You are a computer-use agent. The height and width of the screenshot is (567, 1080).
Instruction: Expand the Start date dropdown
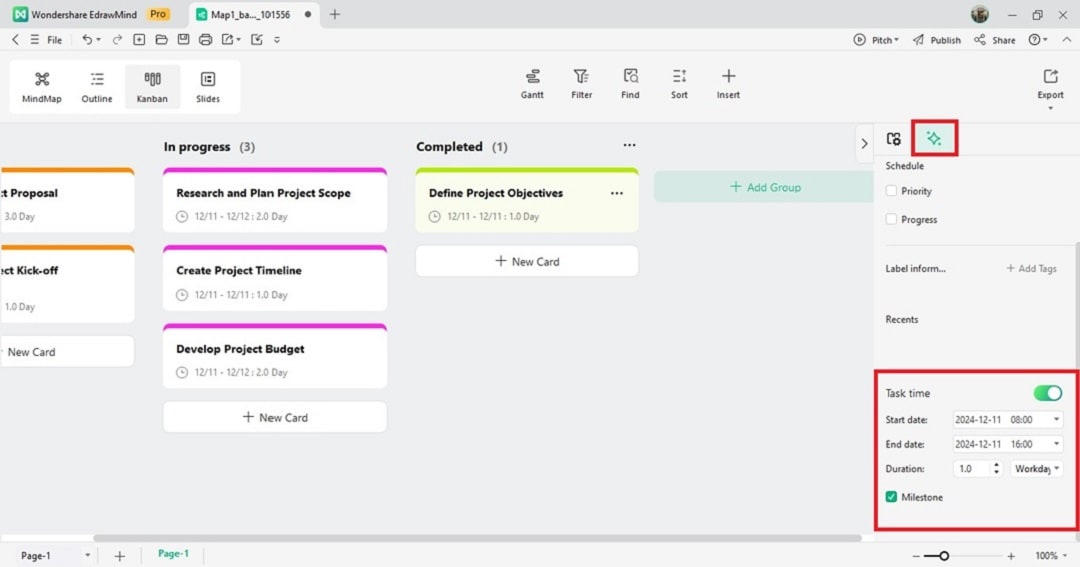(x=1057, y=420)
